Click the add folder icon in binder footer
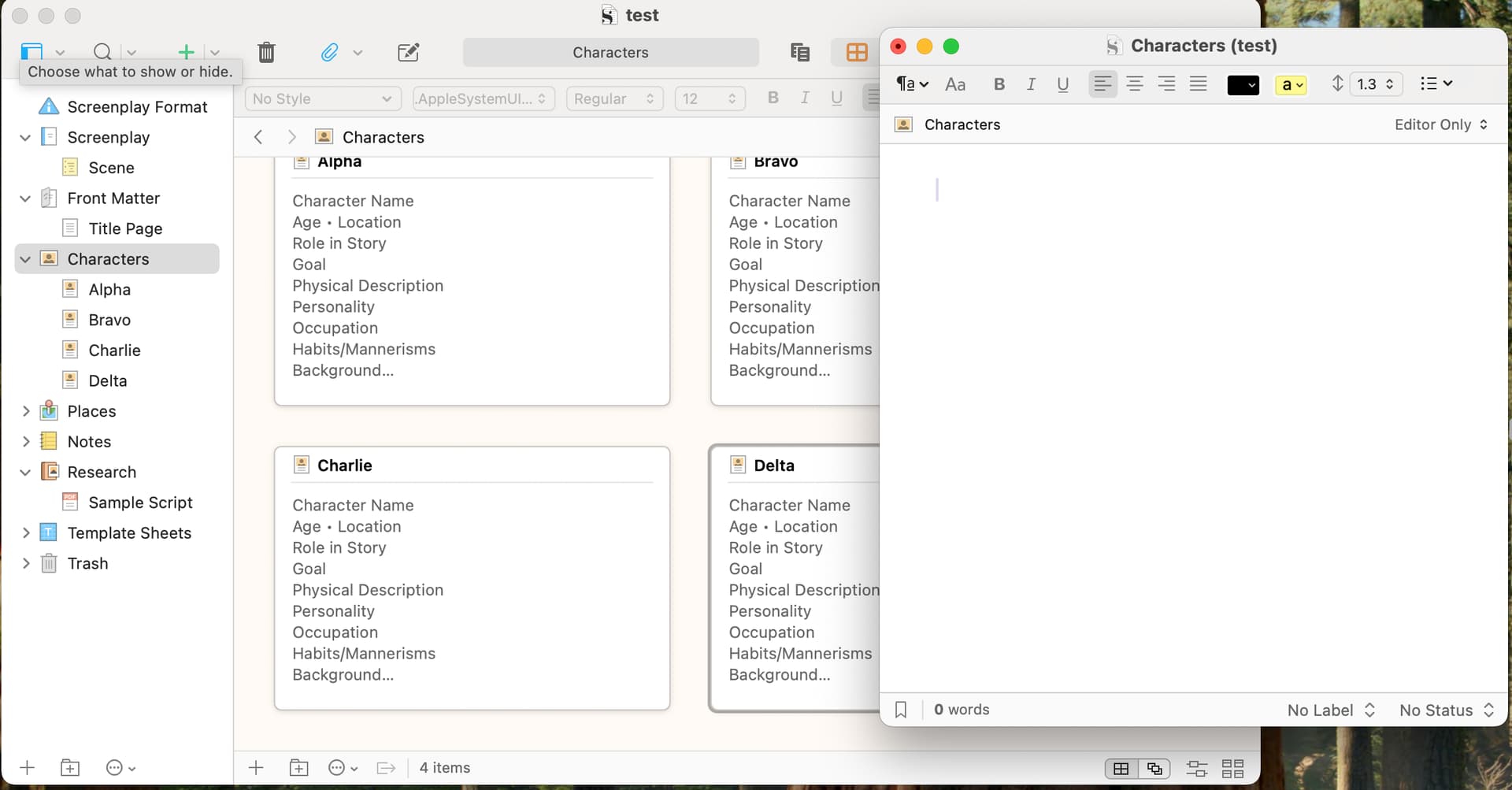1512x790 pixels. pos(70,767)
